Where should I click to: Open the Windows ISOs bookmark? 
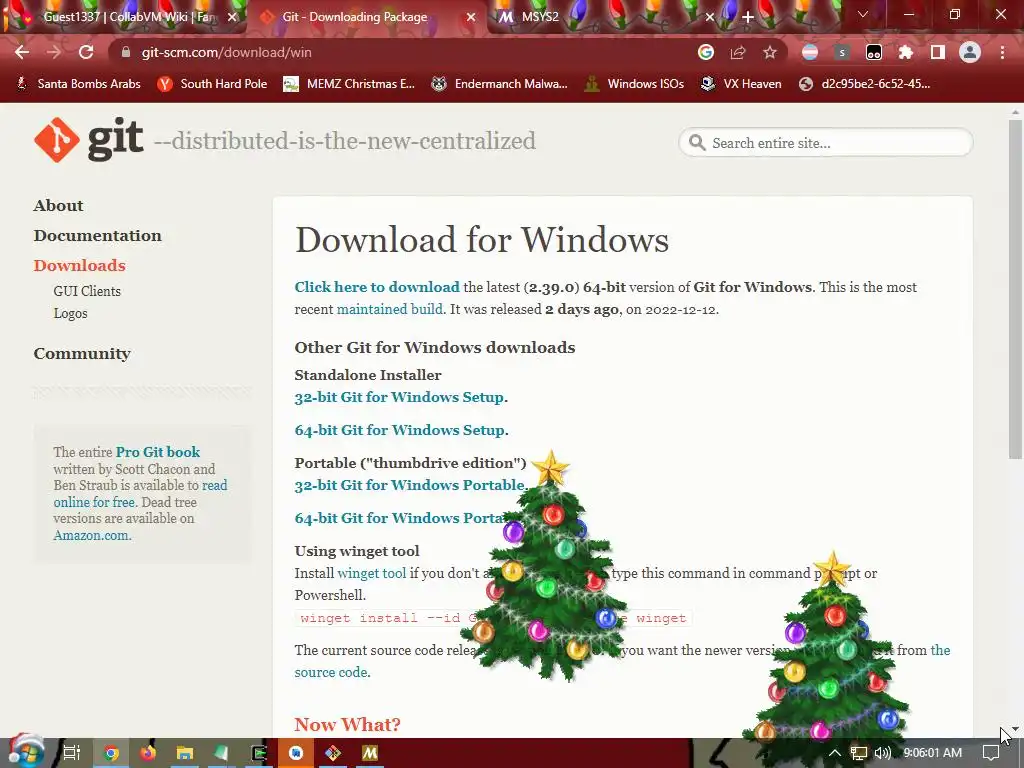click(x=634, y=84)
